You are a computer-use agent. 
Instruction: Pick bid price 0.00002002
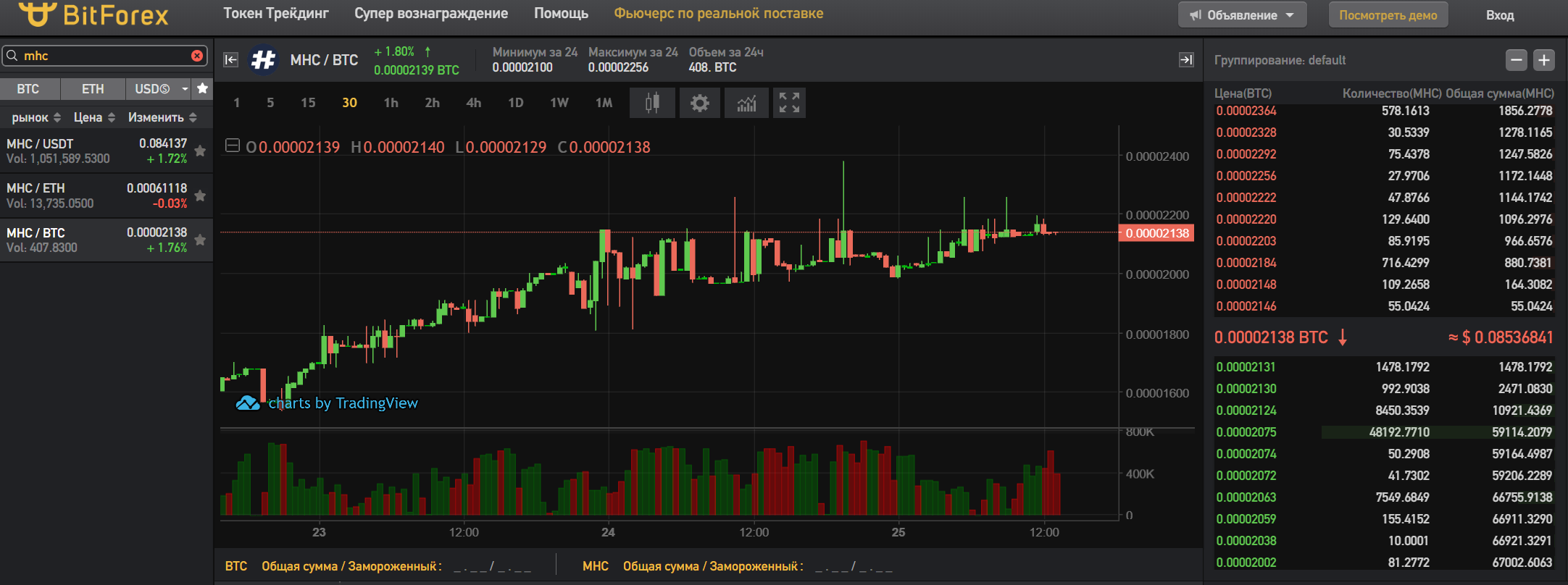coord(1246,563)
